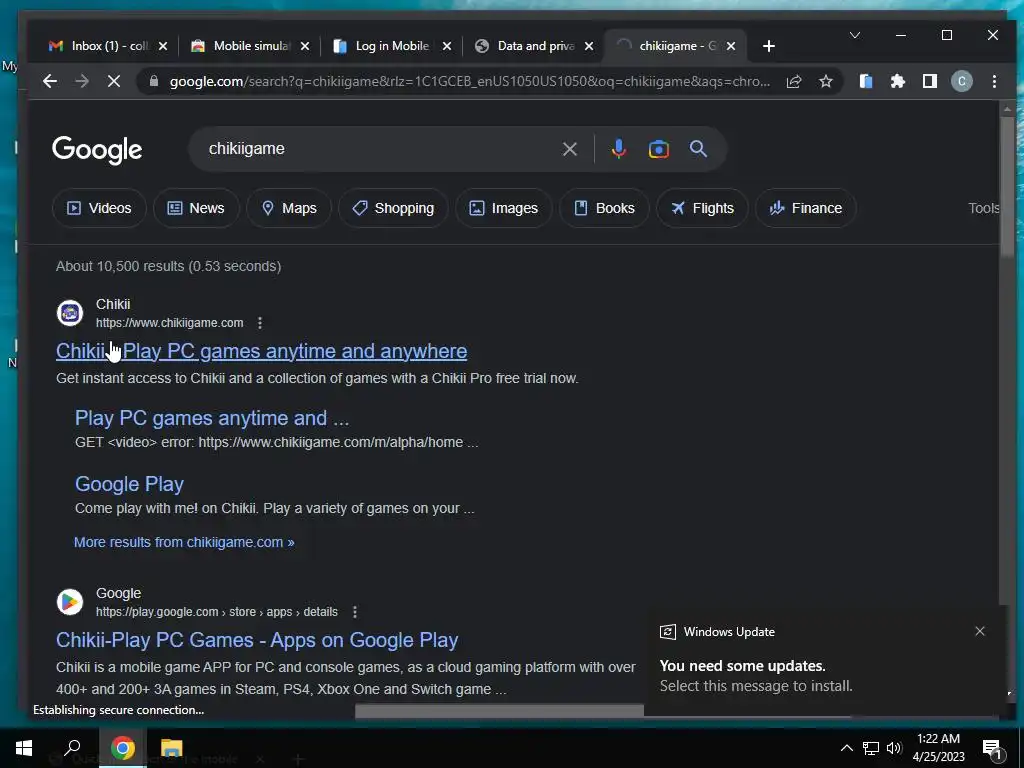Image resolution: width=1024 pixels, height=768 pixels.
Task: Open the volume control in tray
Action: click(x=894, y=748)
